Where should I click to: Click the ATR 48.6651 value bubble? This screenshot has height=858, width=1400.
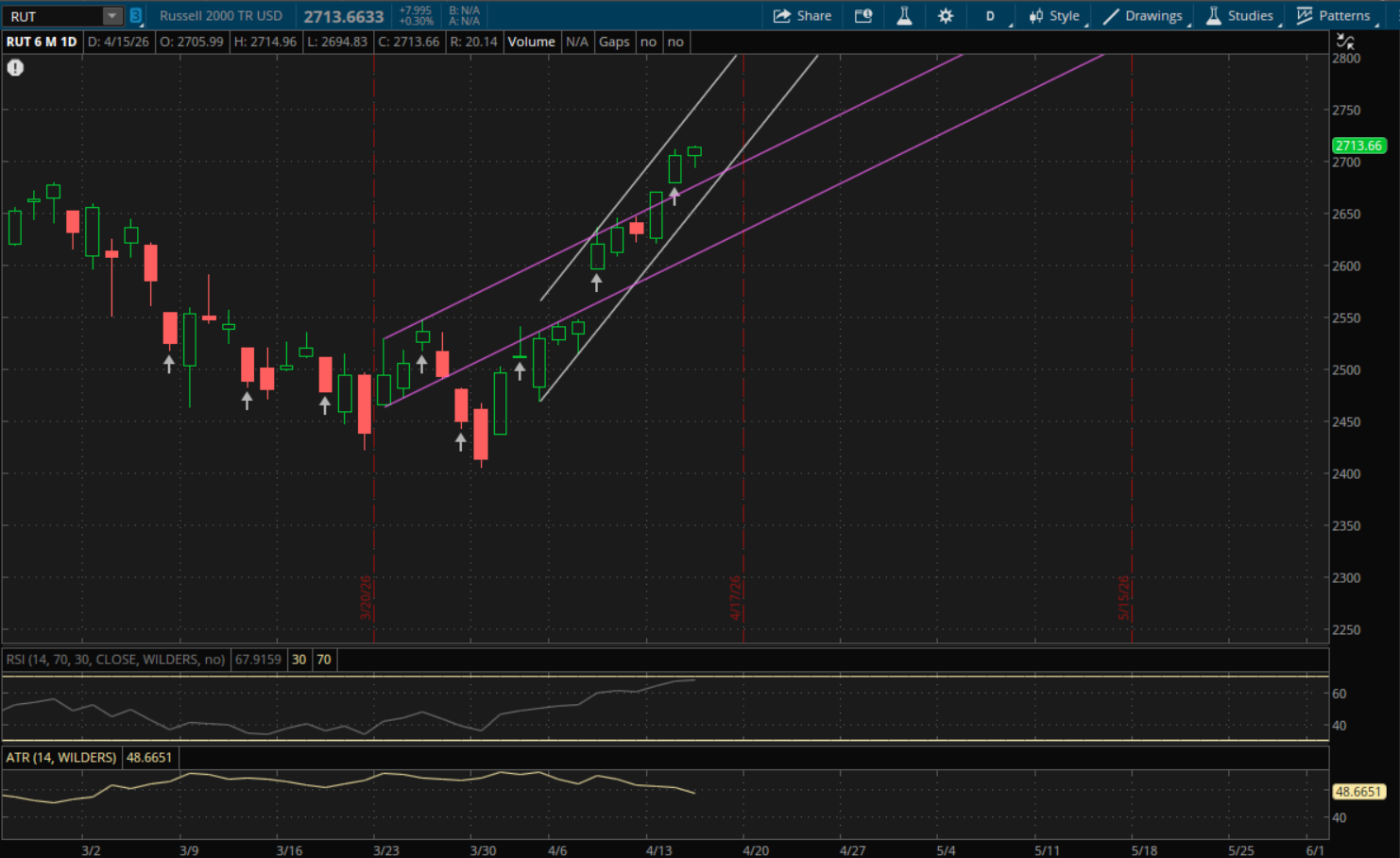(1357, 792)
